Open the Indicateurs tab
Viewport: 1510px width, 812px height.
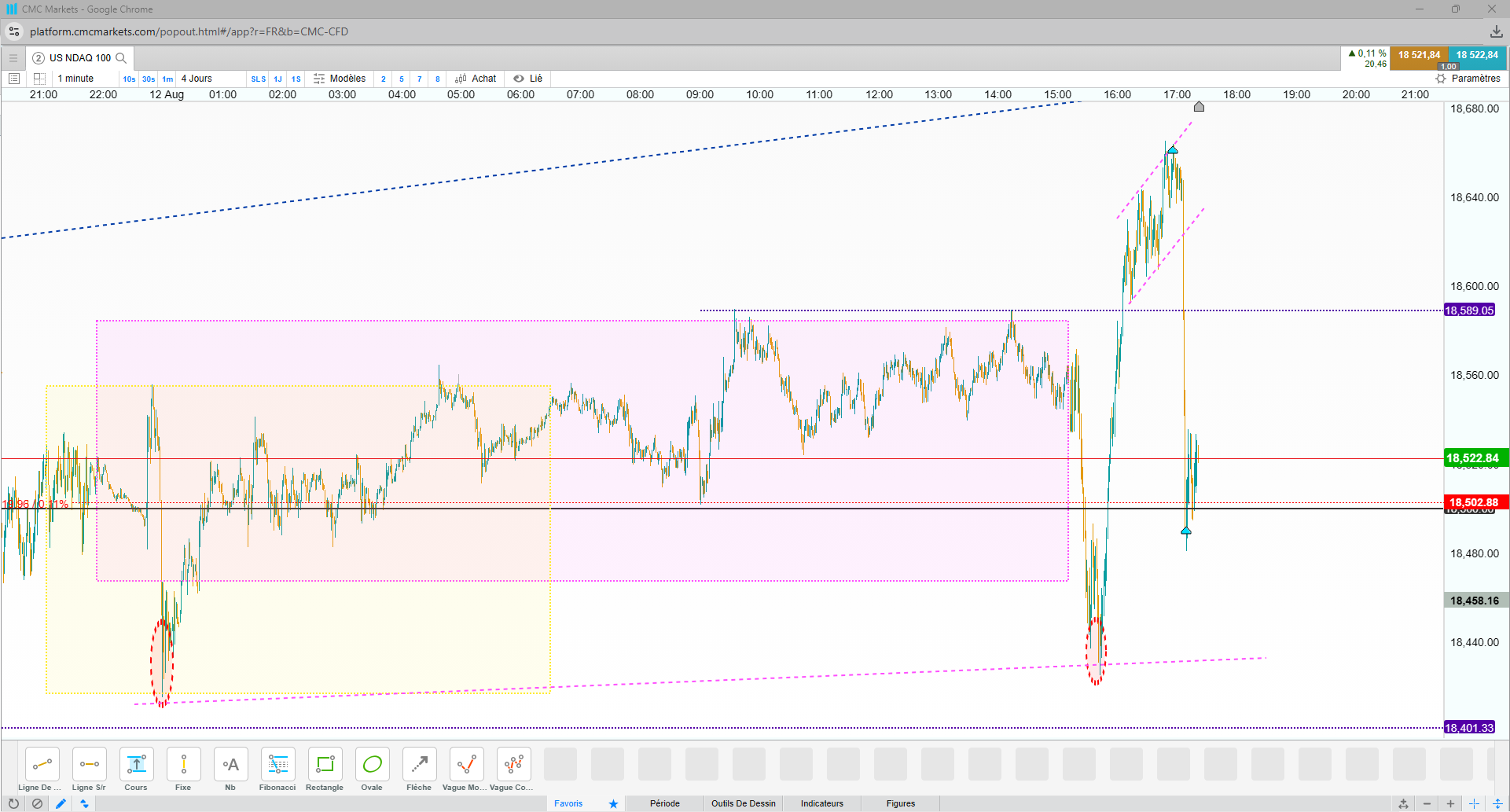point(822,803)
